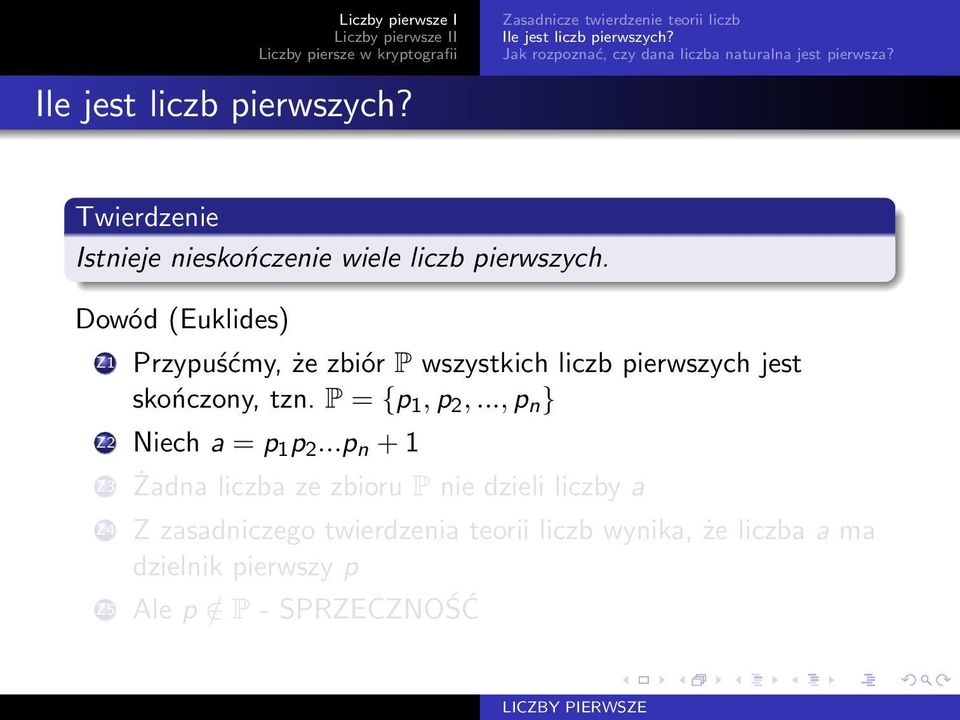Screen dimensions: 960x720
Task: Go to previous subsection arrow
Action: [x=738, y=680]
